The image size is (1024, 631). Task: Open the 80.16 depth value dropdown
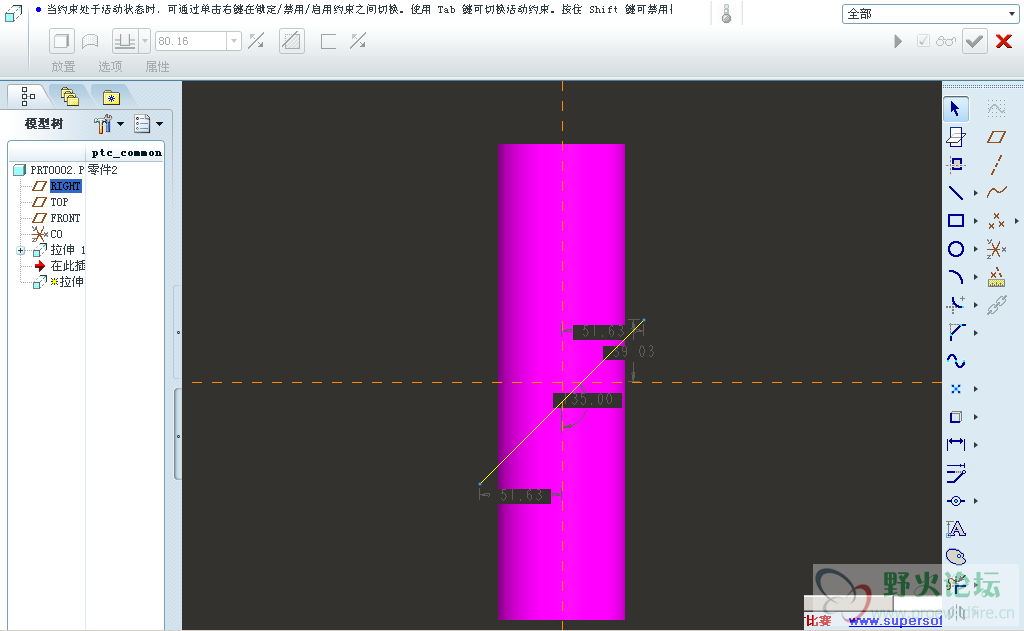point(234,41)
